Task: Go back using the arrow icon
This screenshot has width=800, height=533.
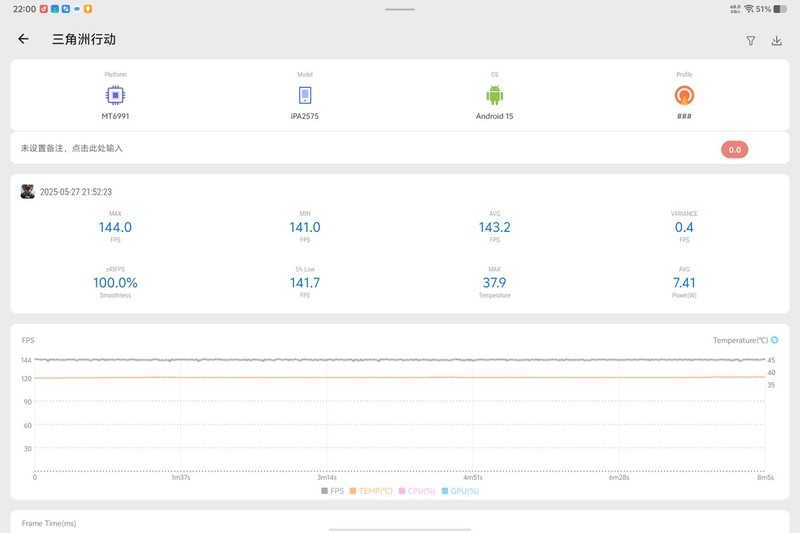Action: tap(23, 40)
